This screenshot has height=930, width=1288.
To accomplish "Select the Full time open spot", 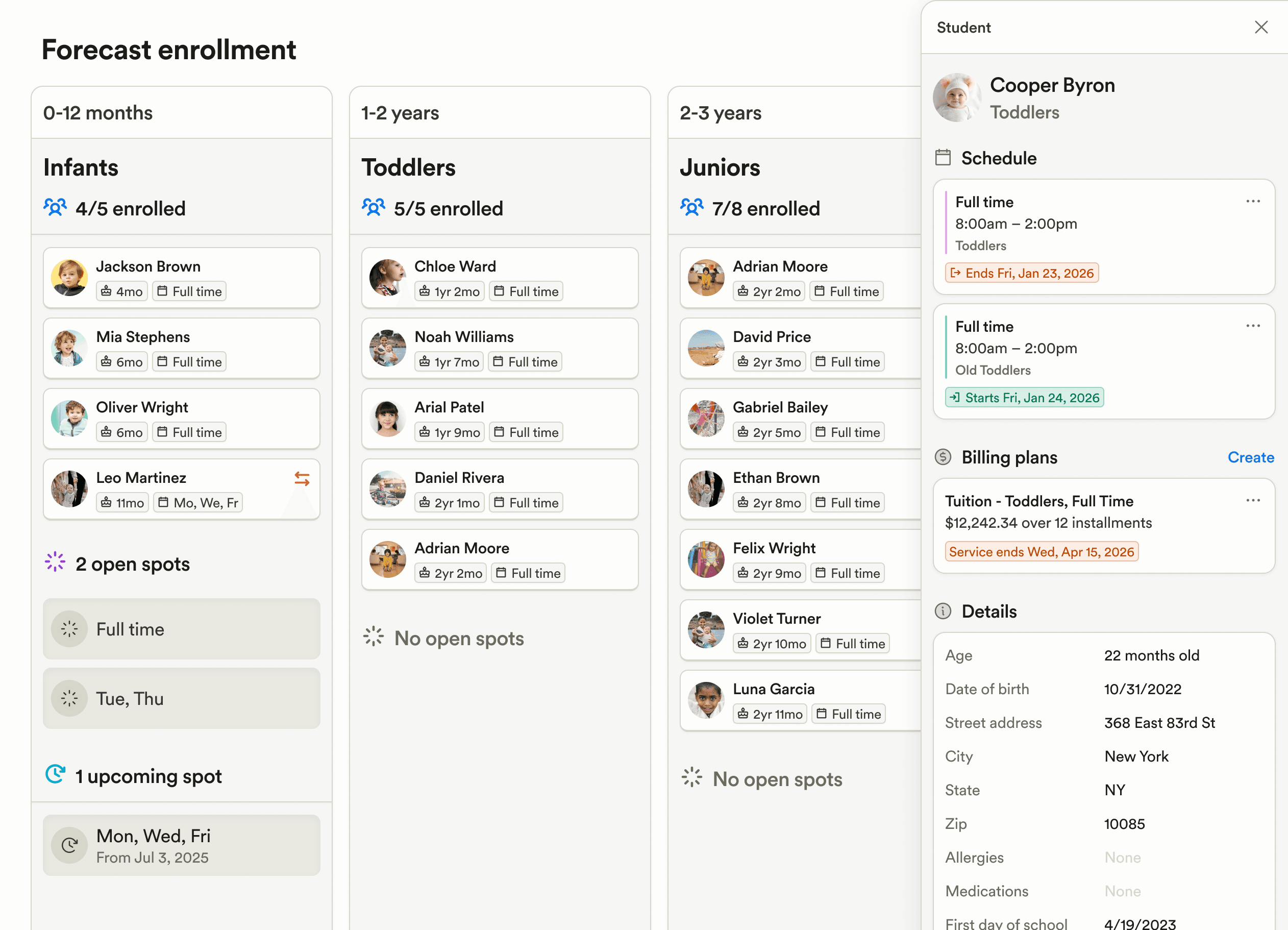I will (x=181, y=629).
